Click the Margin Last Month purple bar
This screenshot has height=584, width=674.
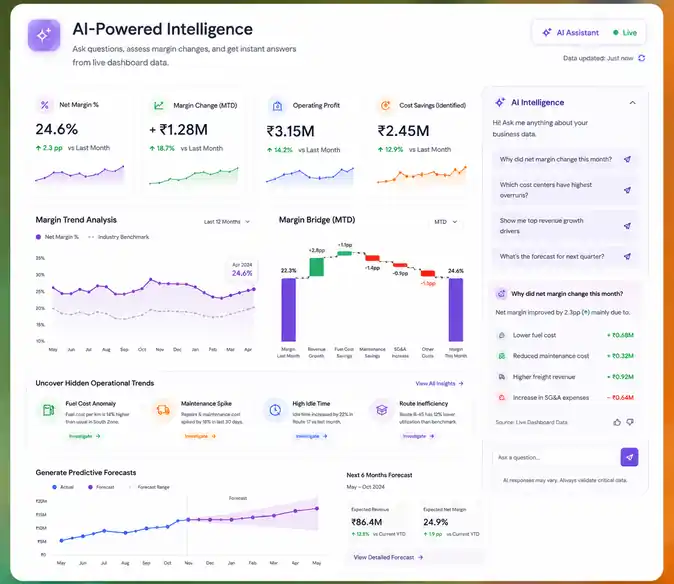click(288, 309)
